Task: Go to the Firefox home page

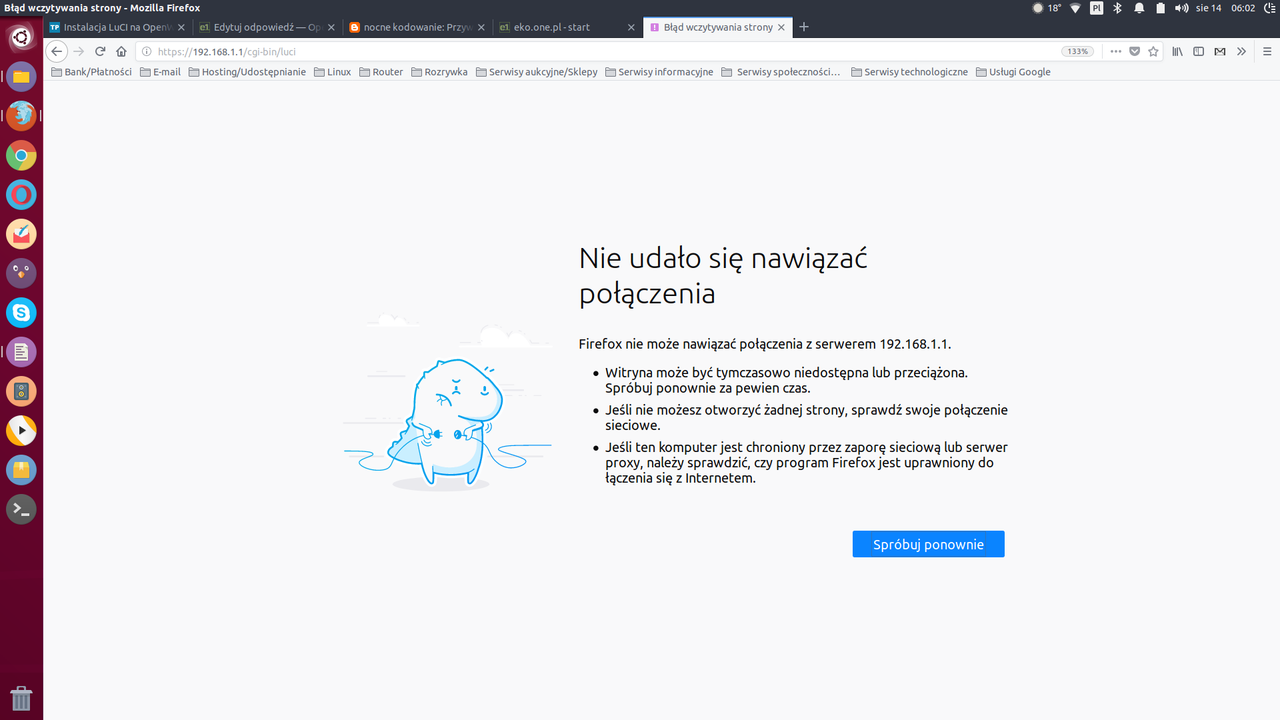Action: coord(121,51)
